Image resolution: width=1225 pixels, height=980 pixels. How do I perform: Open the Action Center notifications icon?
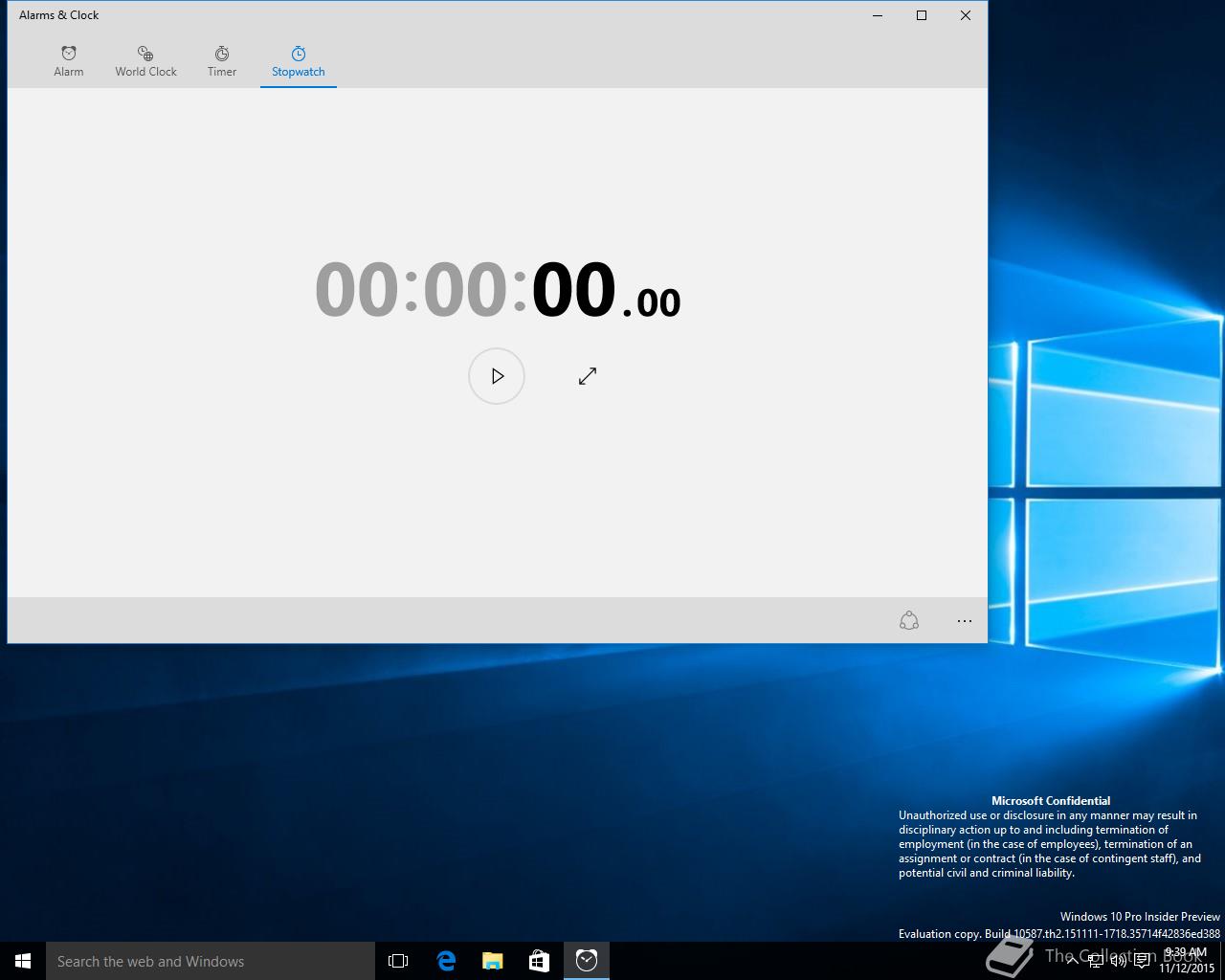coord(1142,961)
